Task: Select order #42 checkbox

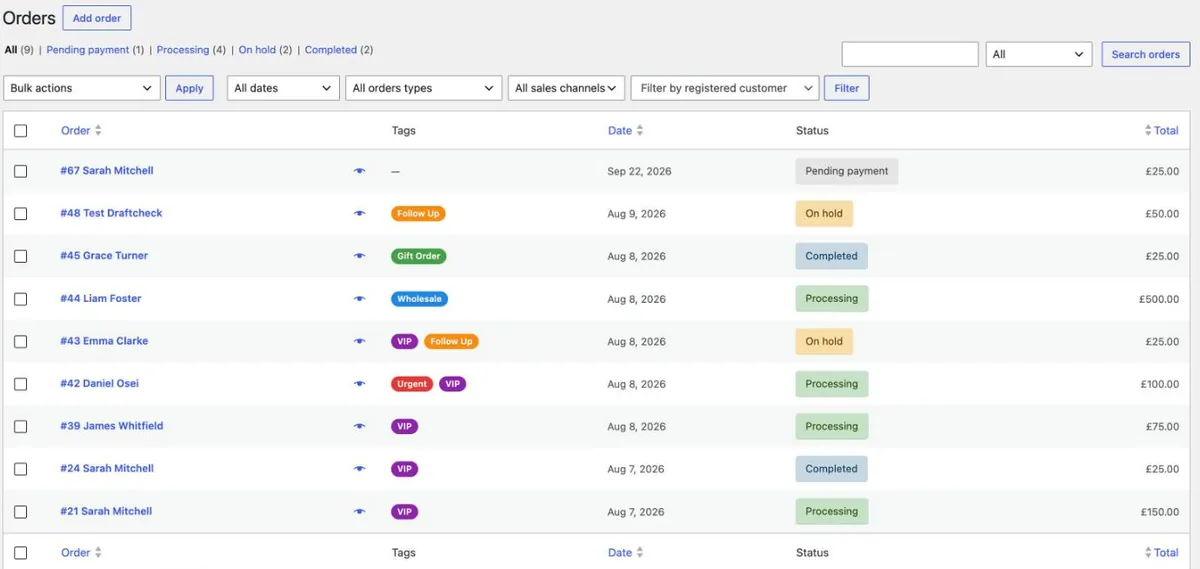Action: click(x=21, y=384)
